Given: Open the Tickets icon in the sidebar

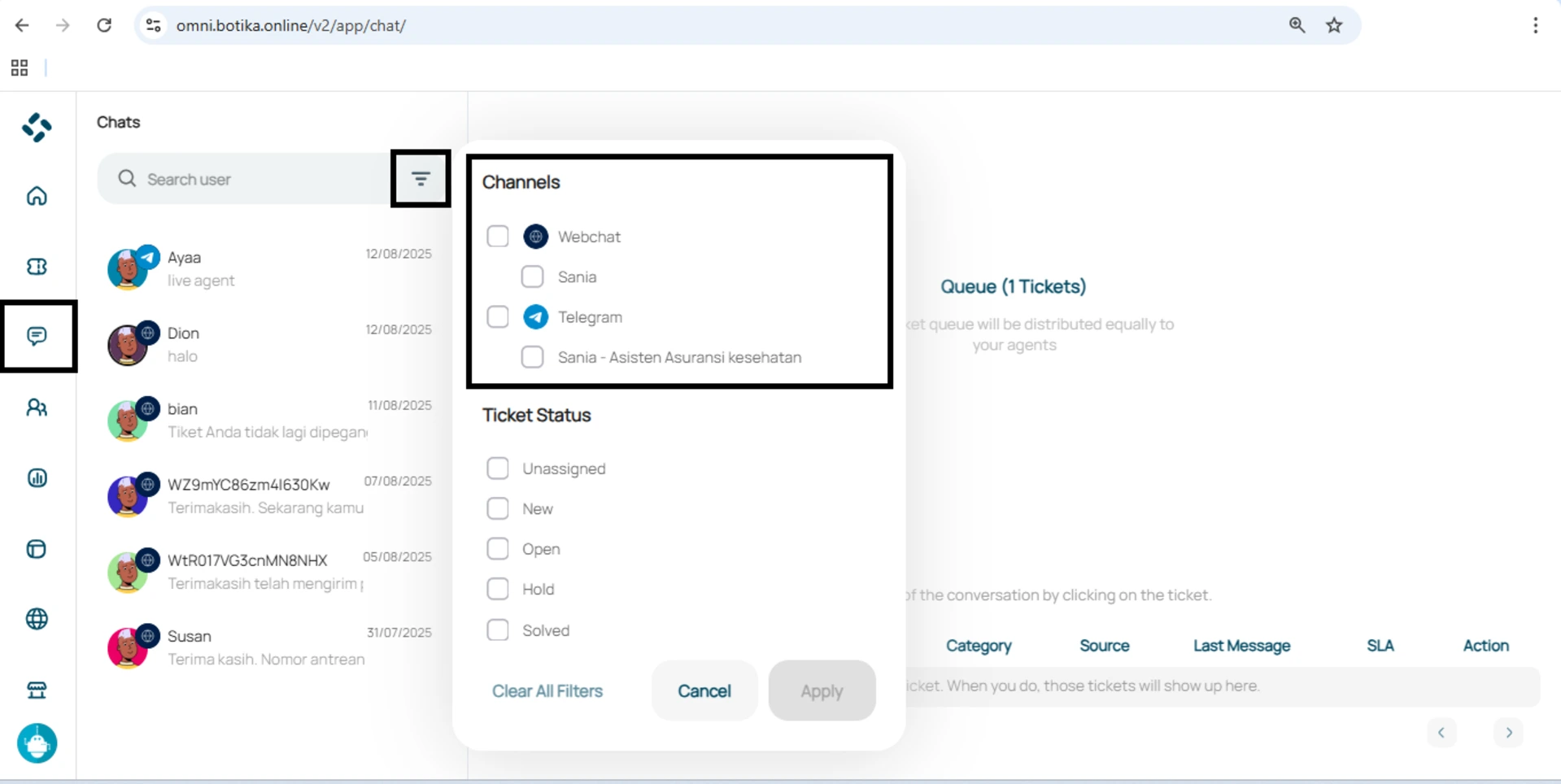Looking at the screenshot, I should (37, 267).
